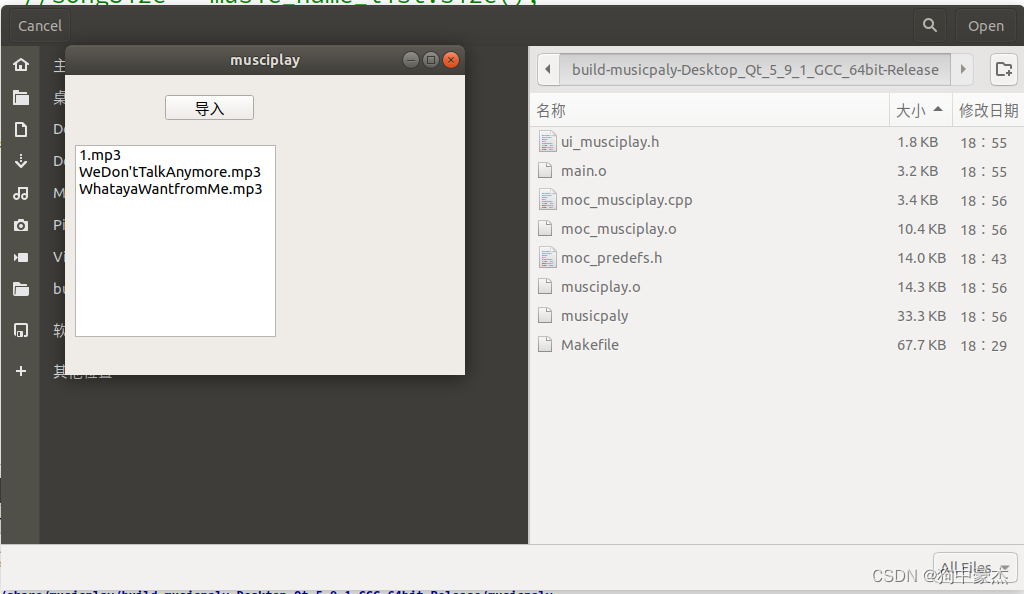Viewport: 1024px width, 594px height.
Task: Click the plus Other Locations icon
Action: pos(21,371)
